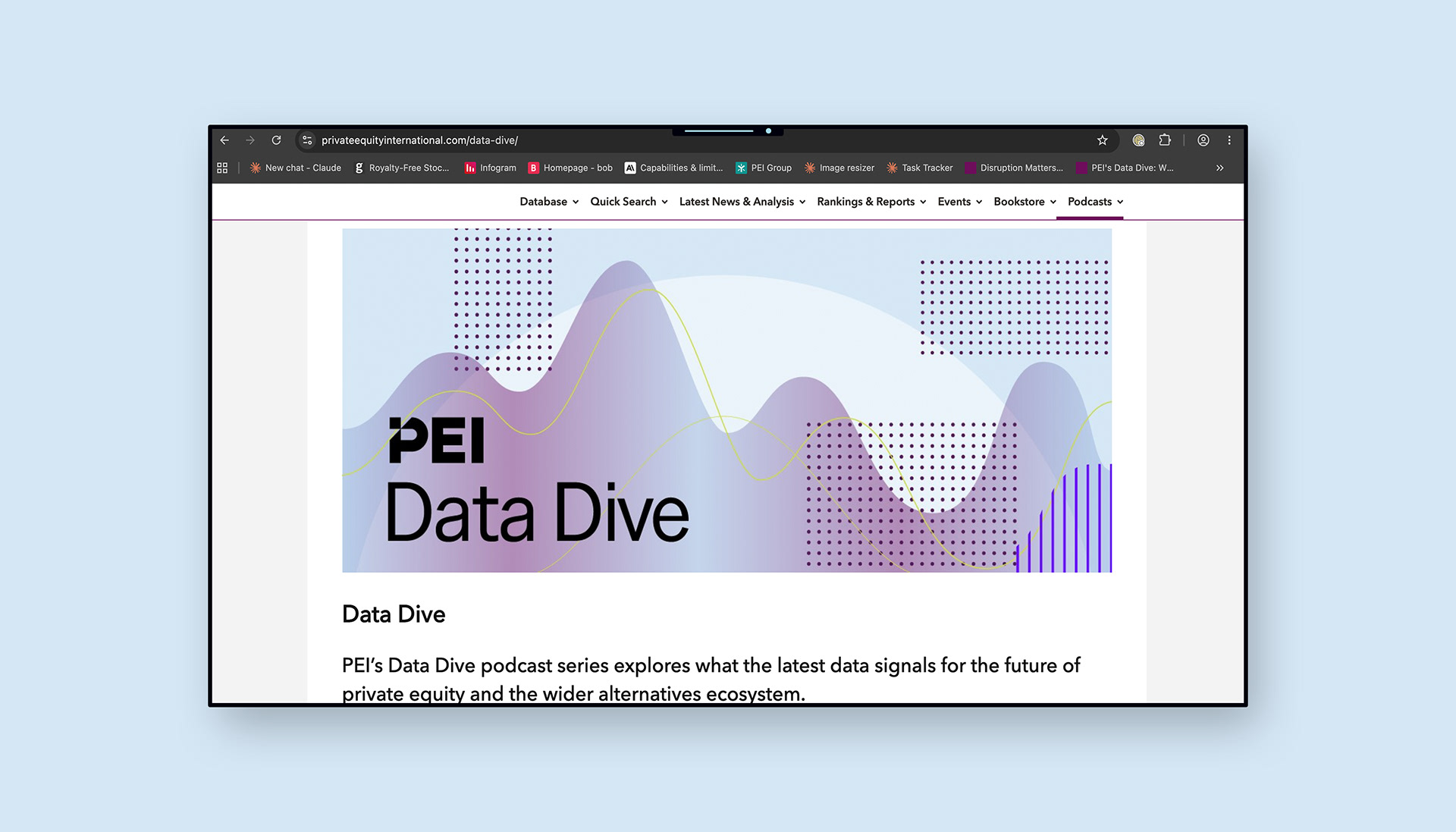Expand the Events dropdown
The image size is (1456, 832).
[960, 202]
